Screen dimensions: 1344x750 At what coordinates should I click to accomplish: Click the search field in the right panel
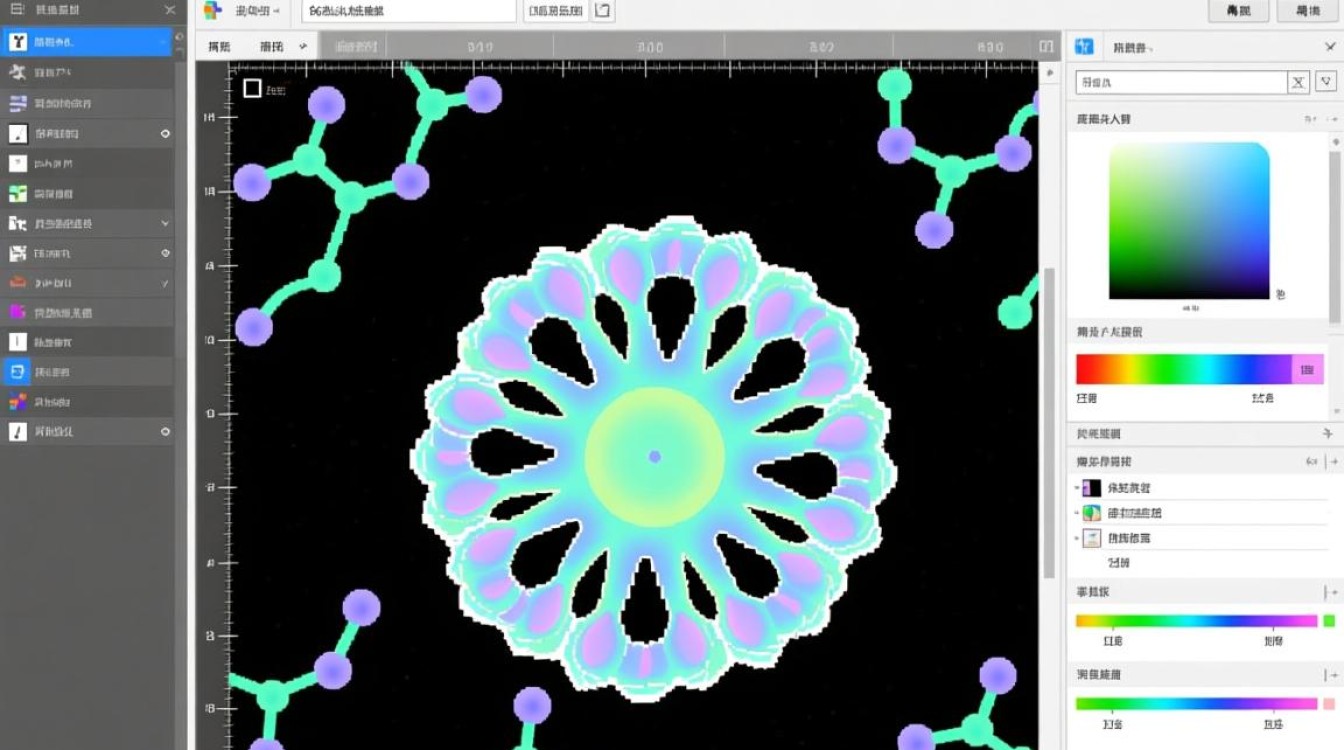(x=1180, y=83)
